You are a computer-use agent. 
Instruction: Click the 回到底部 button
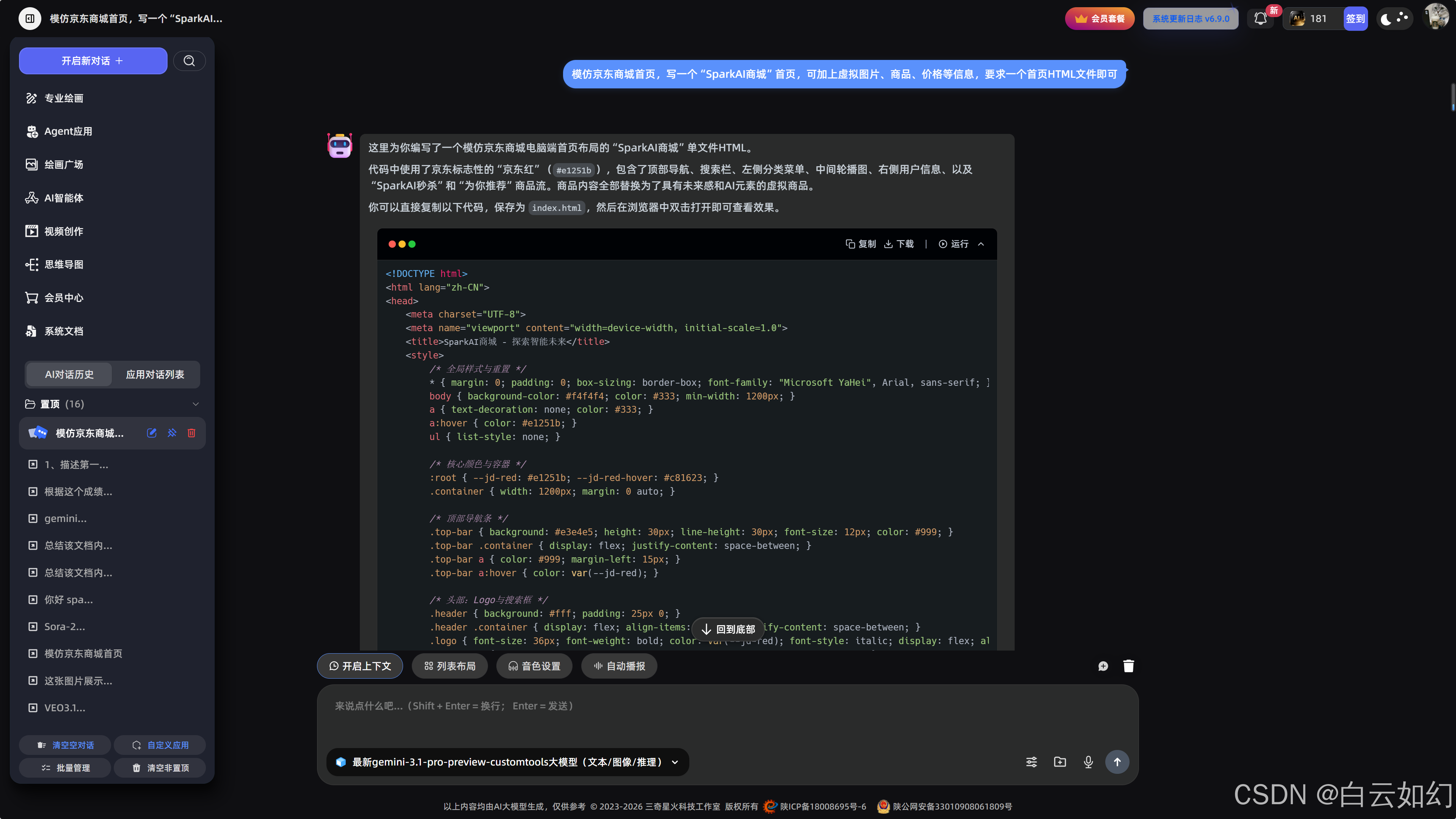728,629
